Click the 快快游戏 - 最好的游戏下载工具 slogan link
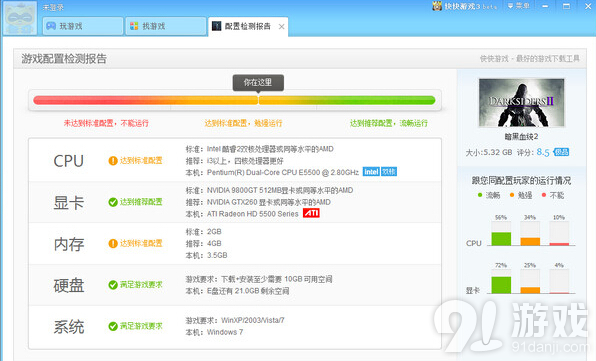This screenshot has width=596, height=361. (529, 59)
